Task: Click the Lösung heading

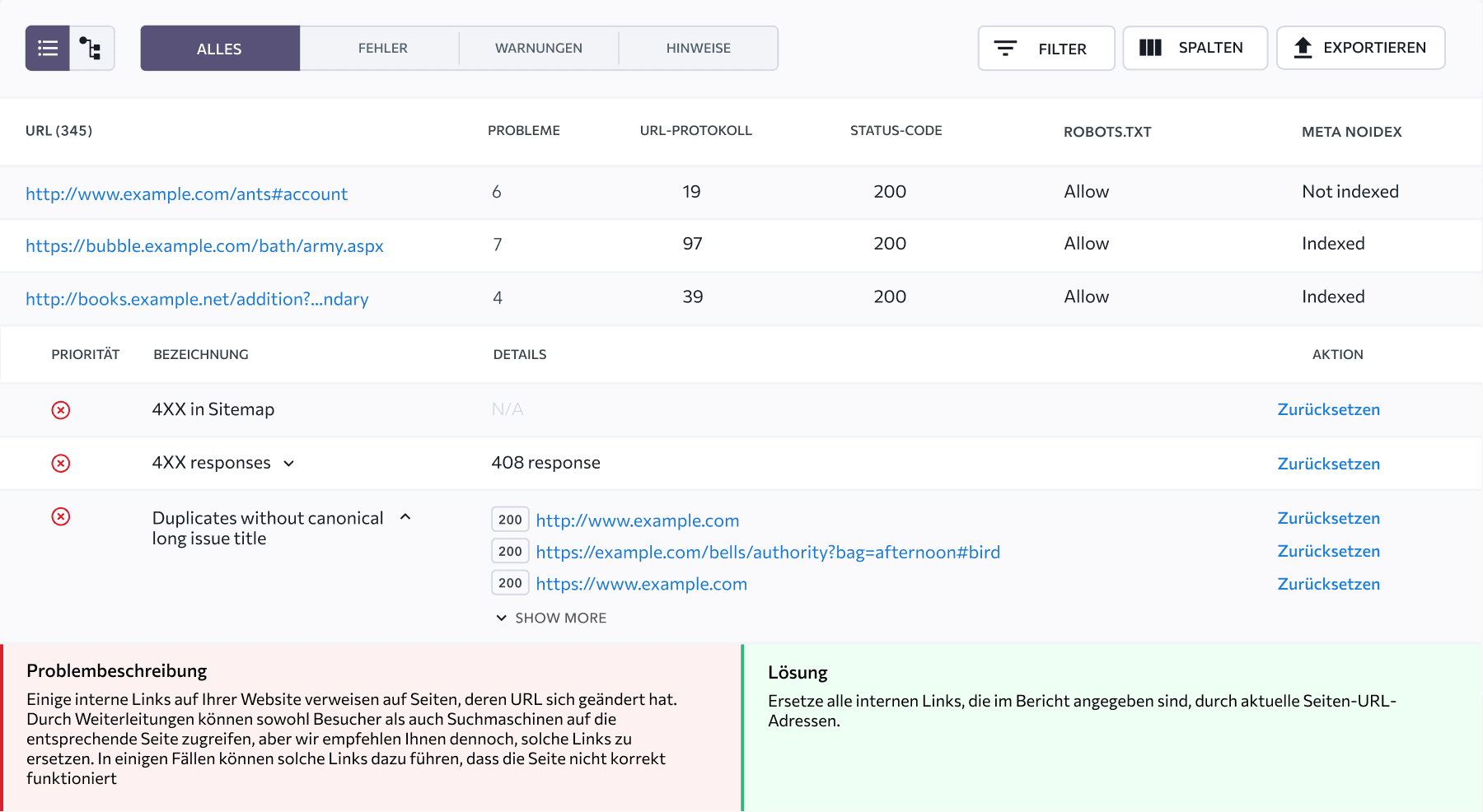Action: coord(798,673)
